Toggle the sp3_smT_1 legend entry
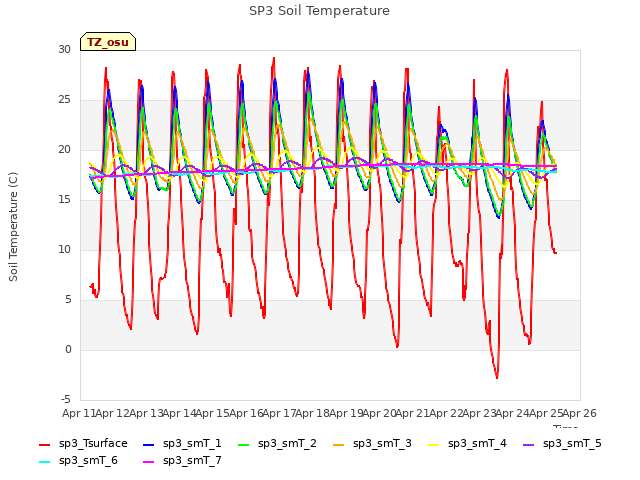640x480 pixels. pyautogui.click(x=182, y=444)
